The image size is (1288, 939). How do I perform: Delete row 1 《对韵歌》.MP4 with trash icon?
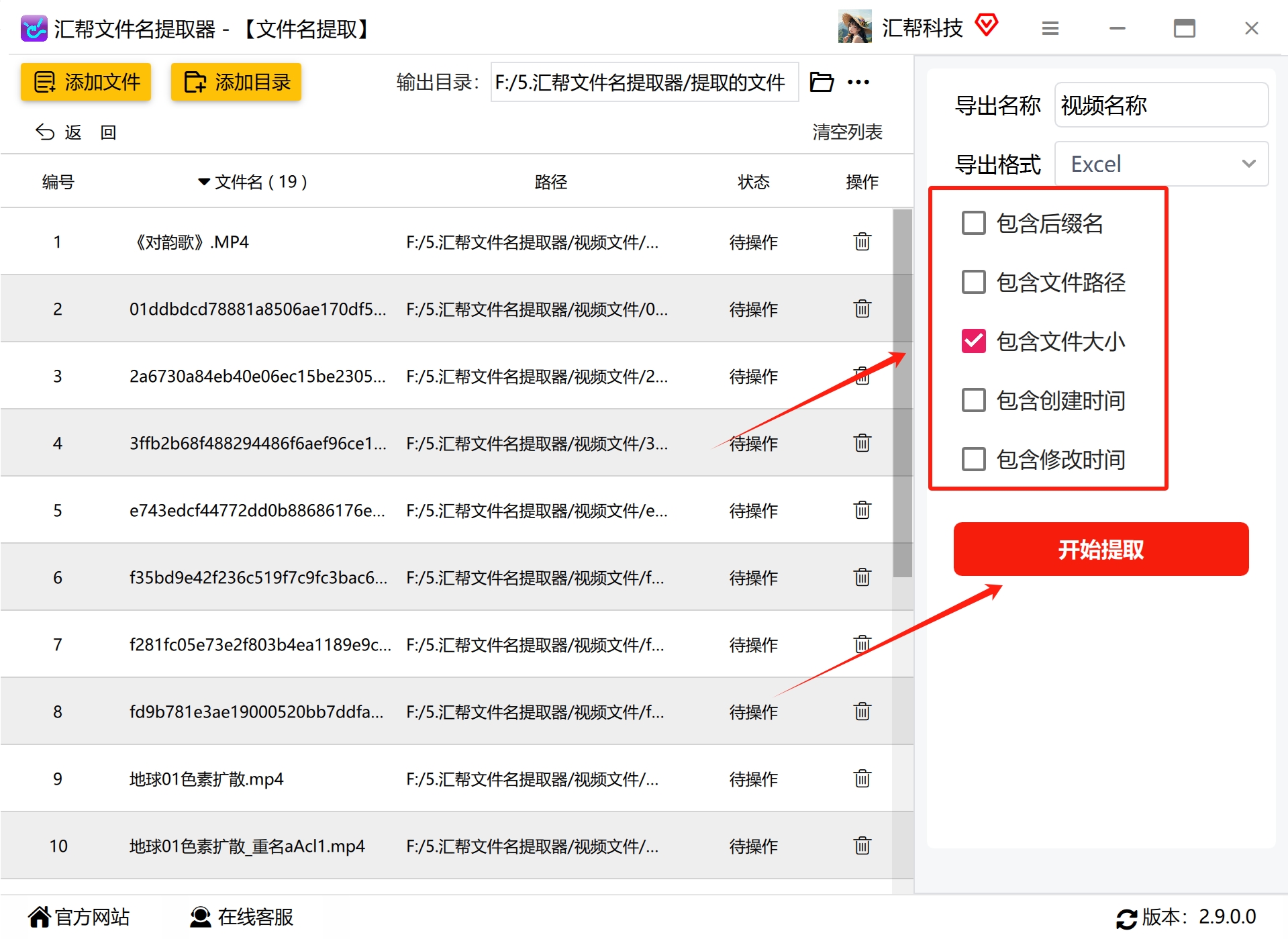(862, 242)
